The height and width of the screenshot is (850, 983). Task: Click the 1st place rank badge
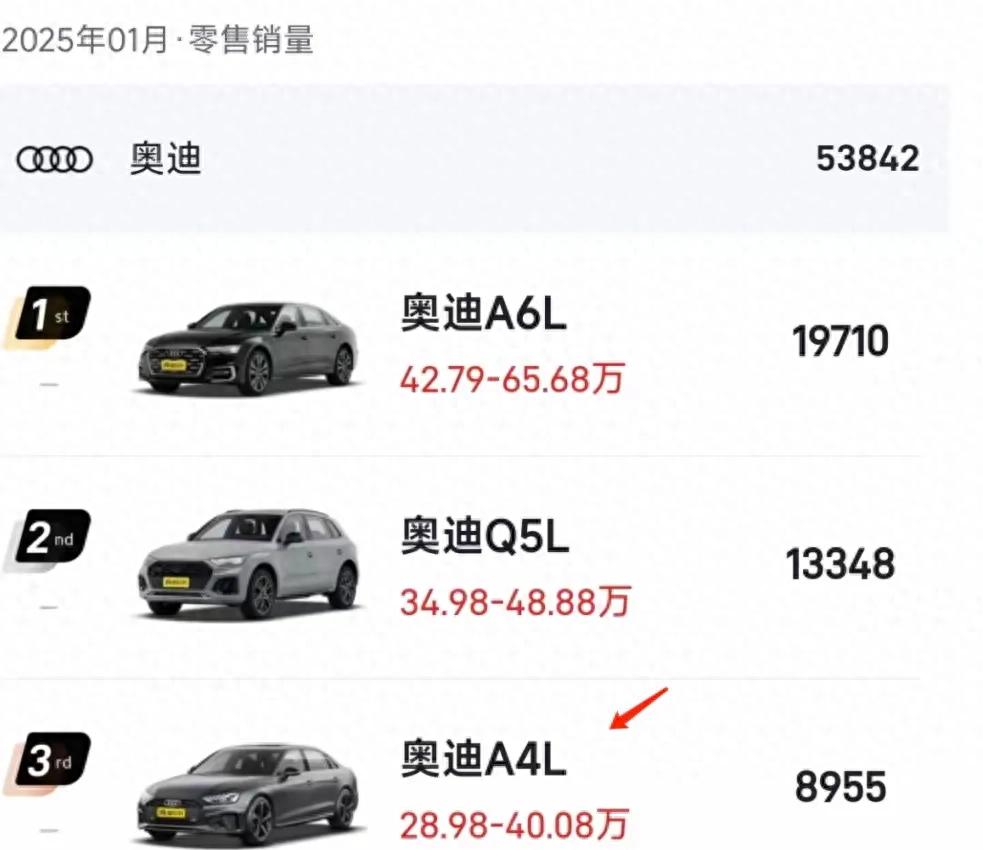click(50, 318)
